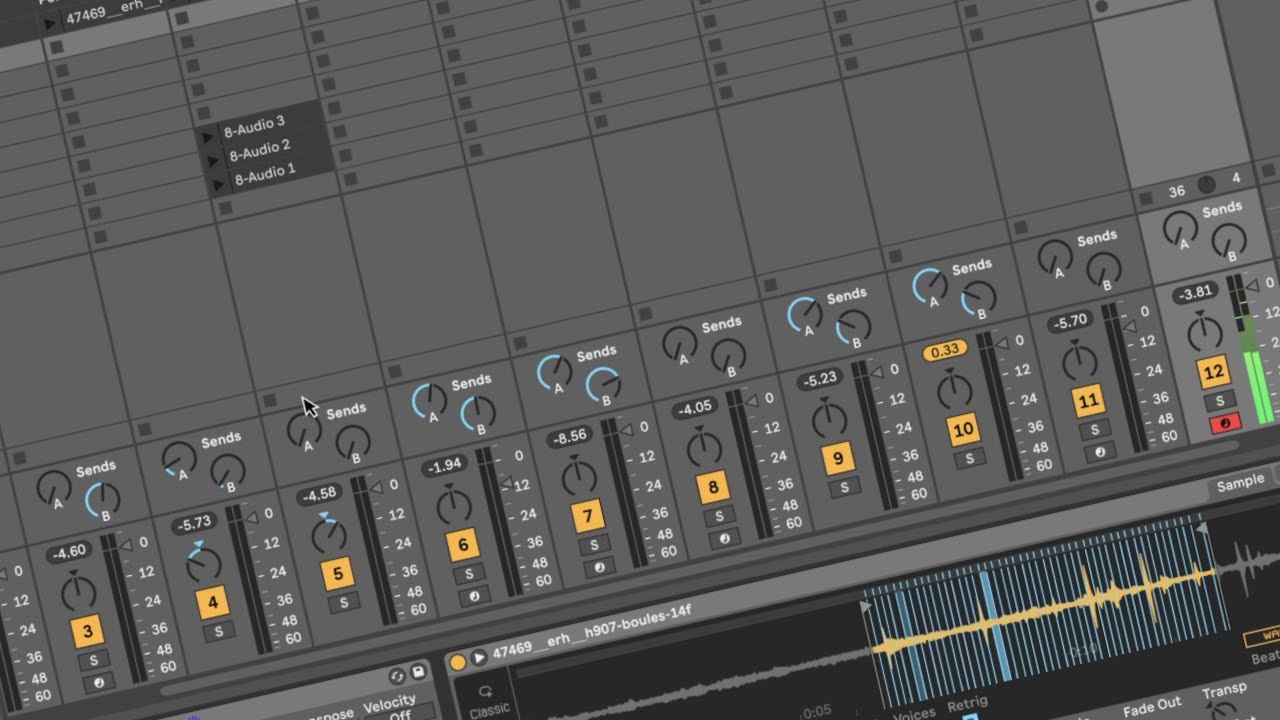Click the Retrig label in sample controls

(x=968, y=706)
